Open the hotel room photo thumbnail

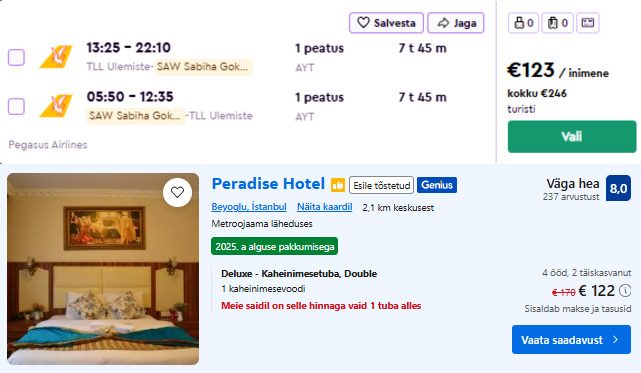coord(103,269)
